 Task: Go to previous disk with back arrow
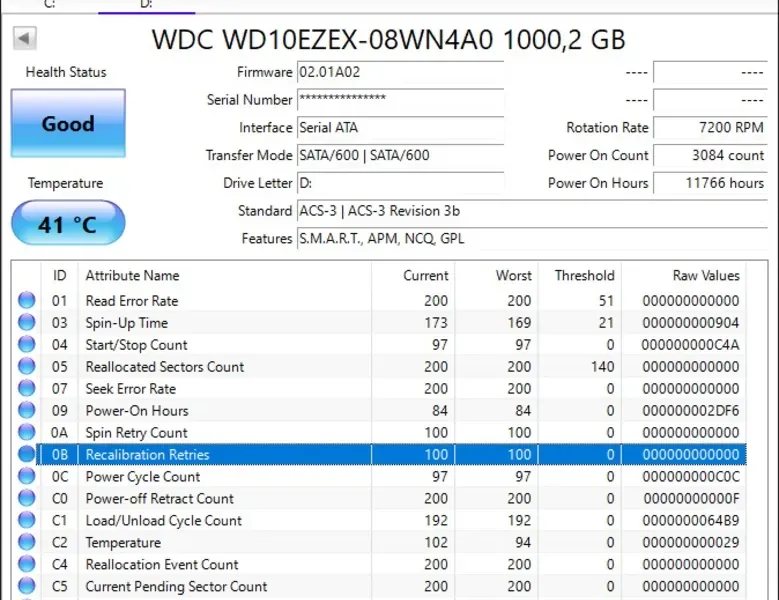click(x=24, y=38)
